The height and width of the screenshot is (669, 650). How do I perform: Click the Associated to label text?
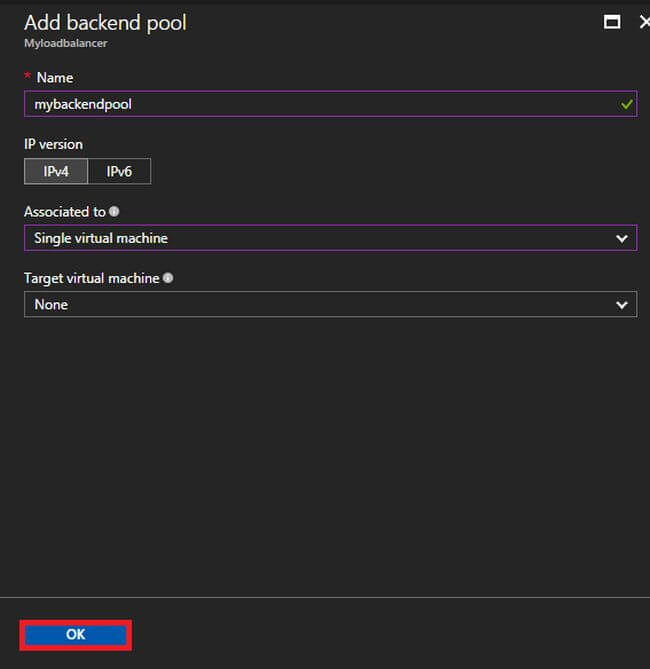[x=64, y=212]
